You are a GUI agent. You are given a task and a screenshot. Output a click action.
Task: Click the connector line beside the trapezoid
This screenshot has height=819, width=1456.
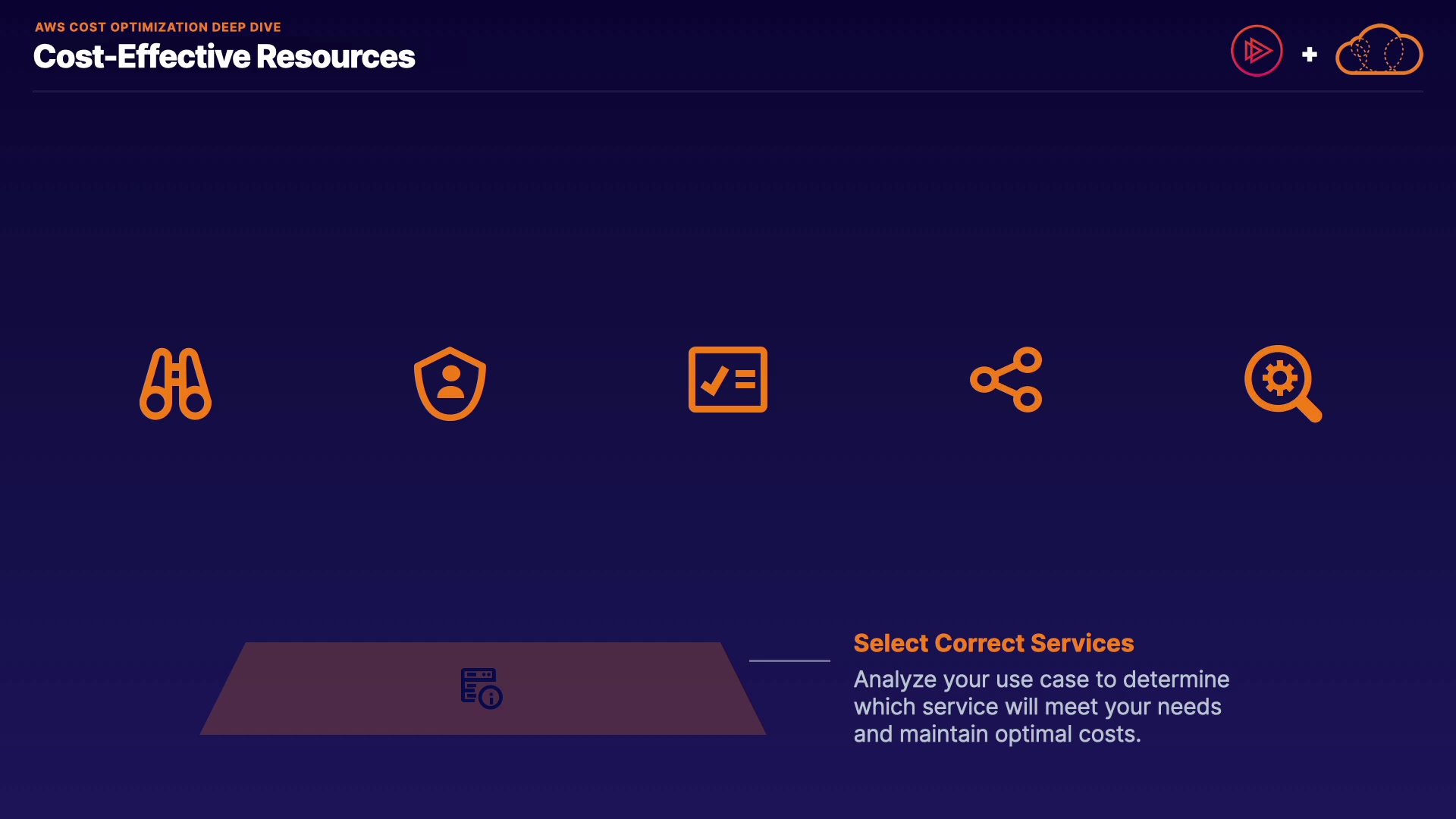click(789, 661)
